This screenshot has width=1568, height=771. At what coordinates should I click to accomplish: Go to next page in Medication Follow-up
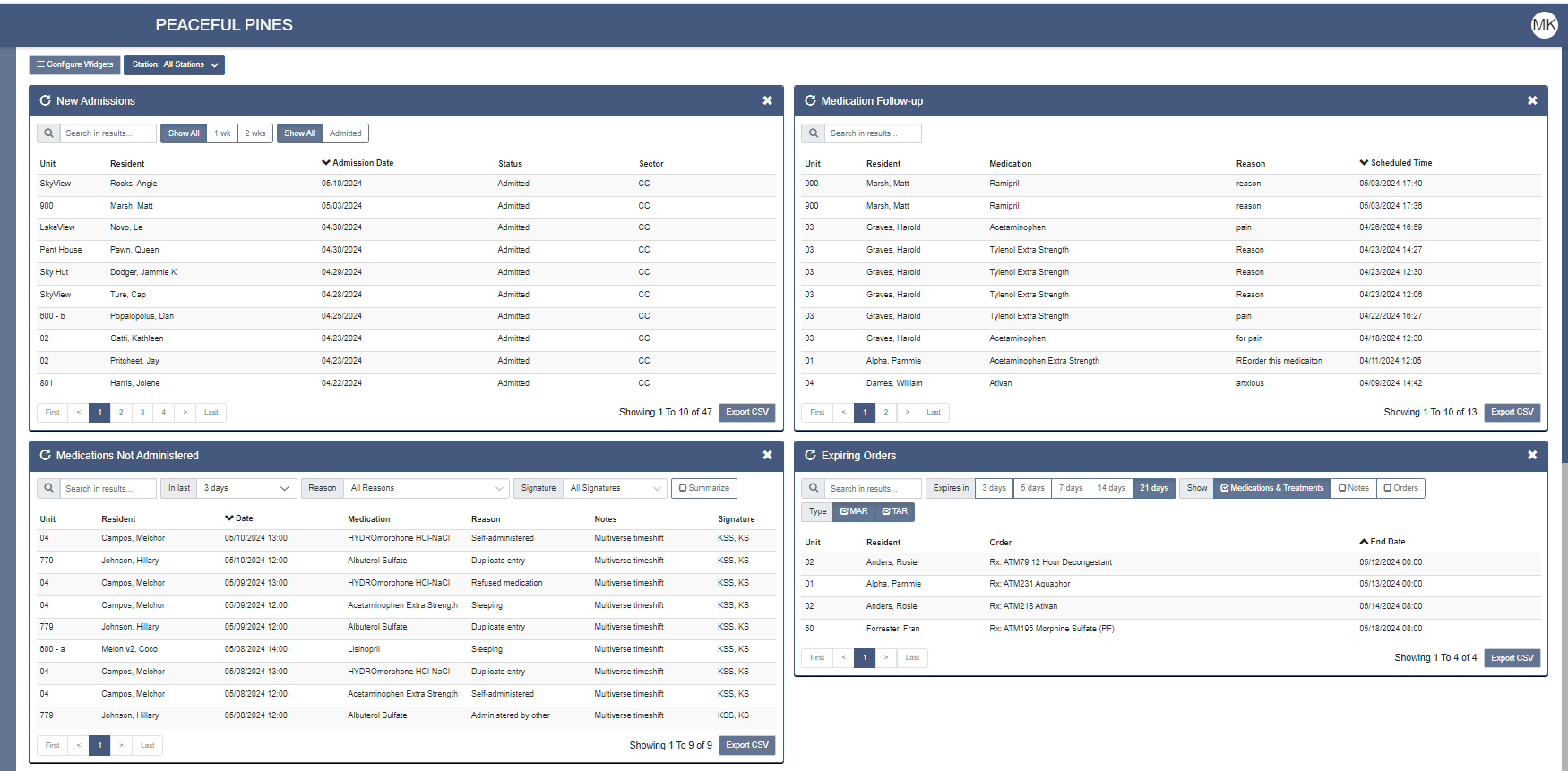point(908,412)
